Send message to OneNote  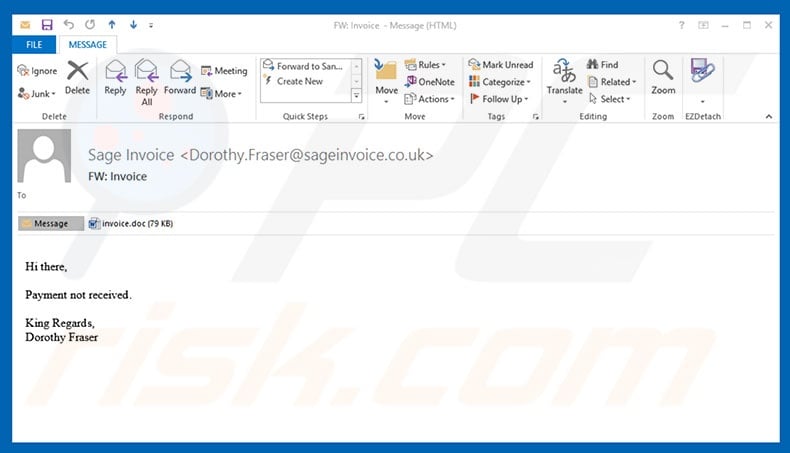coord(430,82)
